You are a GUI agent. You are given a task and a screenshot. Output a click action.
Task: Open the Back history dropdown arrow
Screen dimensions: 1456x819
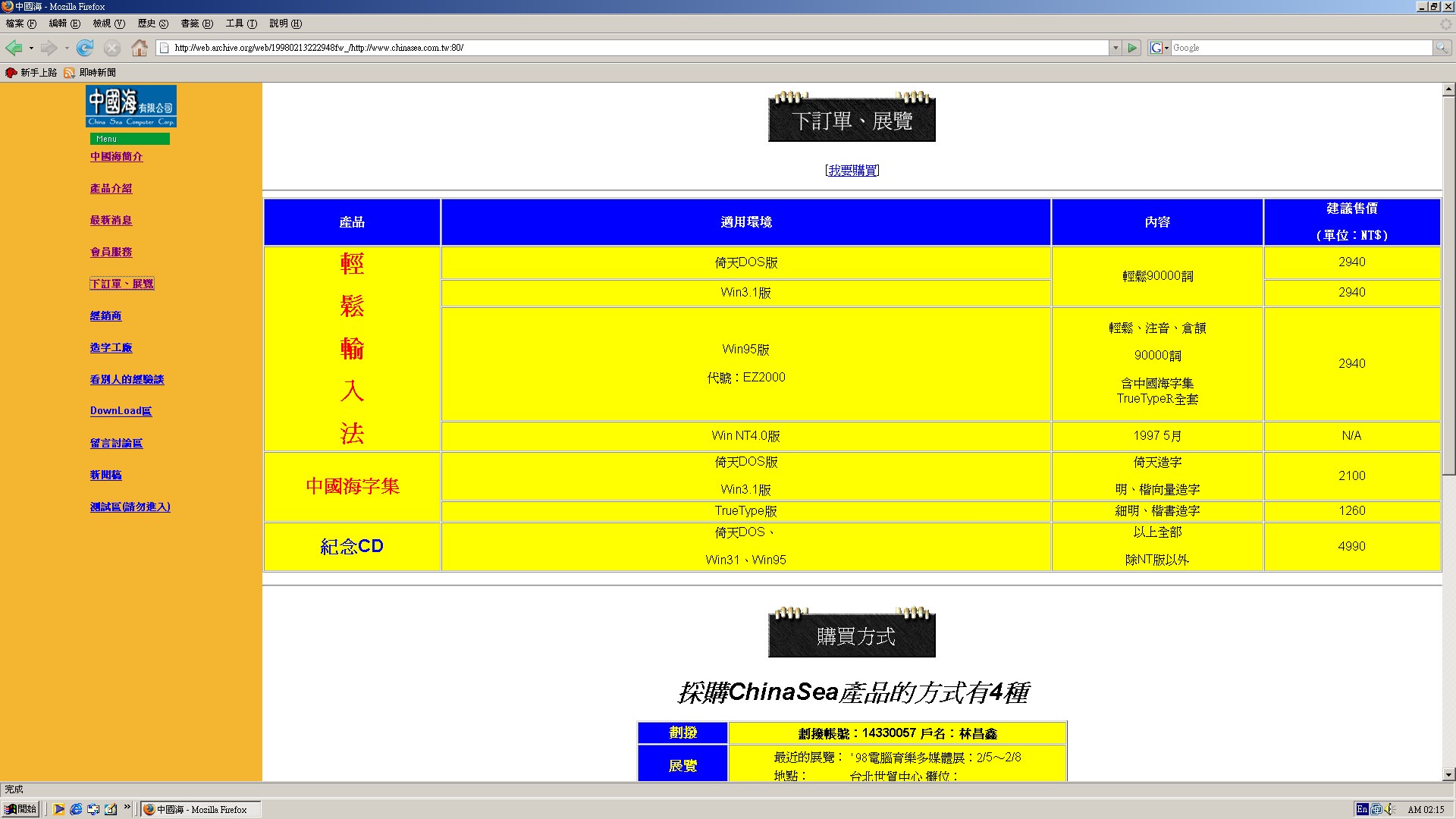click(x=31, y=48)
